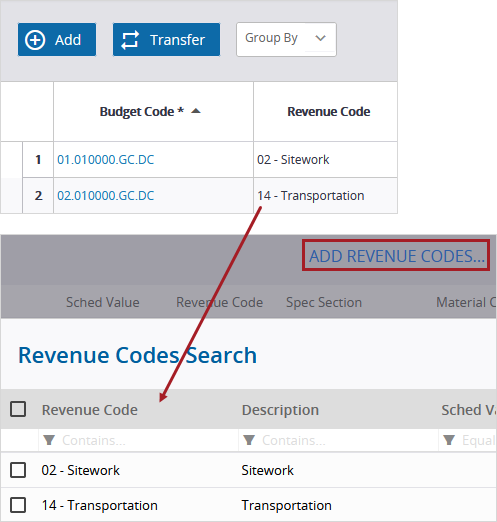Toggle the select-all checkbox in Revenue Codes Search
Viewport: 497px width, 522px height.
tap(18, 409)
